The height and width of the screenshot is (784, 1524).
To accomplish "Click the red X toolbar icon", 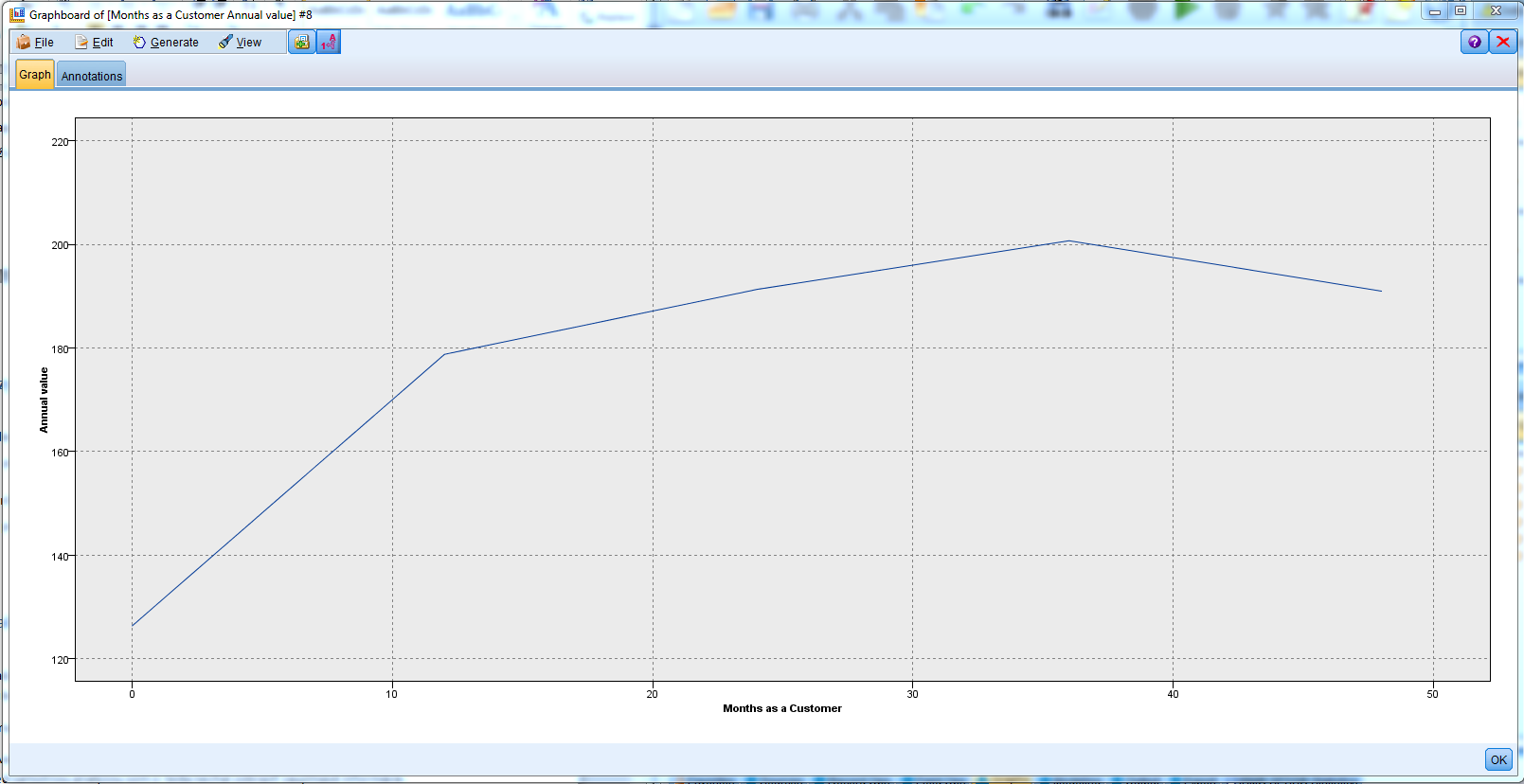I will (1502, 42).
